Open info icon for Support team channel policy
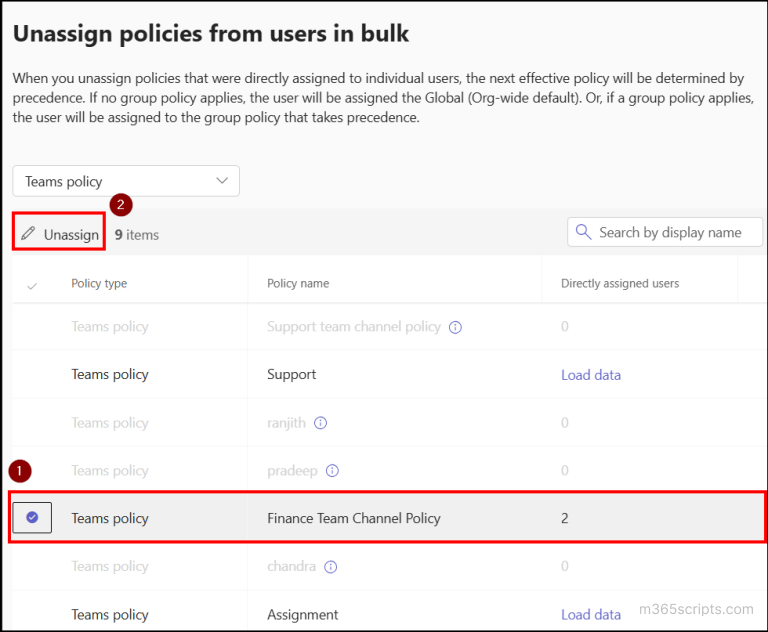 (455, 327)
